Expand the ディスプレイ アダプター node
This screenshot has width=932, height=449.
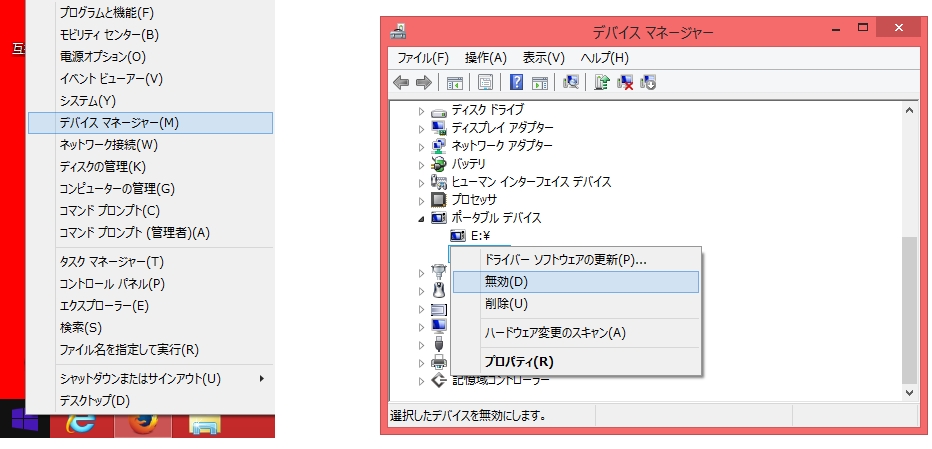(x=421, y=129)
